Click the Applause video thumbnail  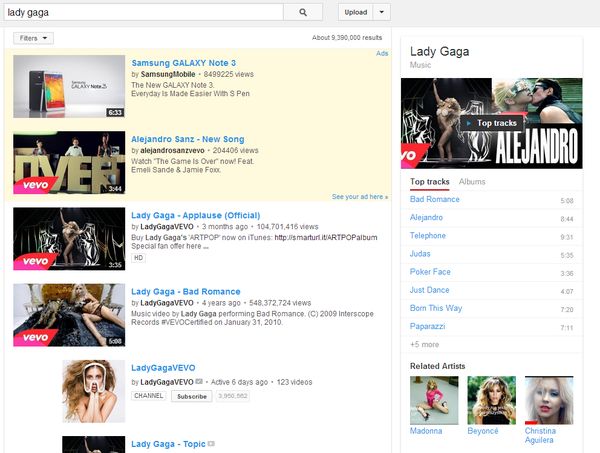click(69, 239)
